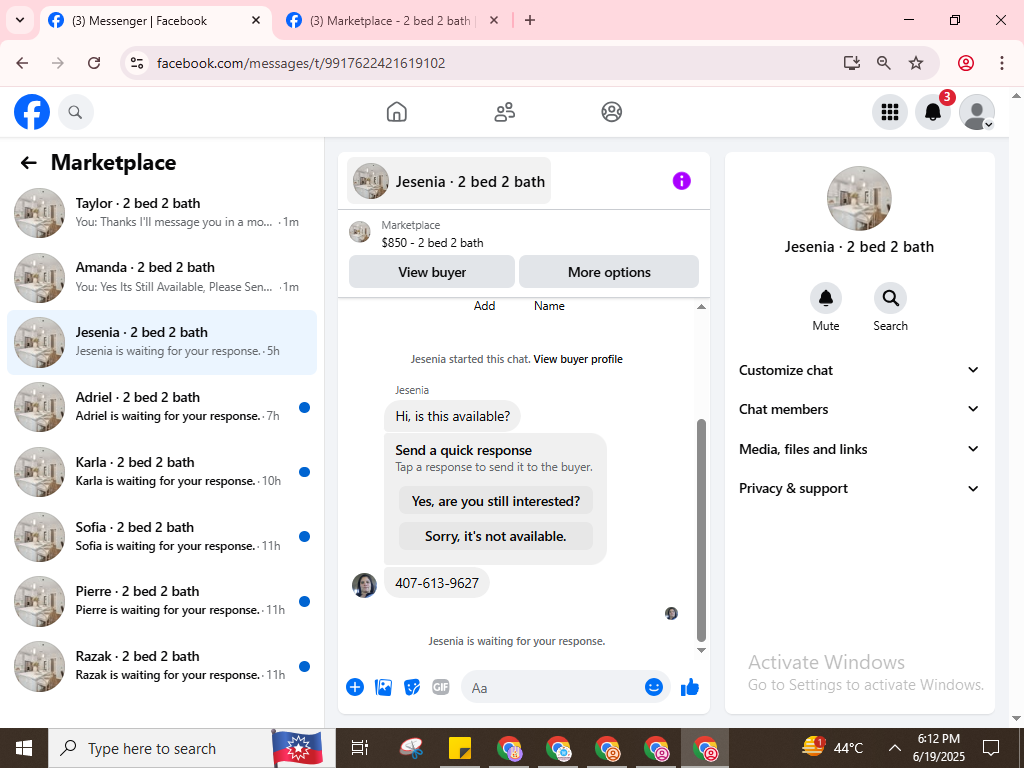Choose a sticker icon
Viewport: 1024px width, 768px height.
coord(412,687)
